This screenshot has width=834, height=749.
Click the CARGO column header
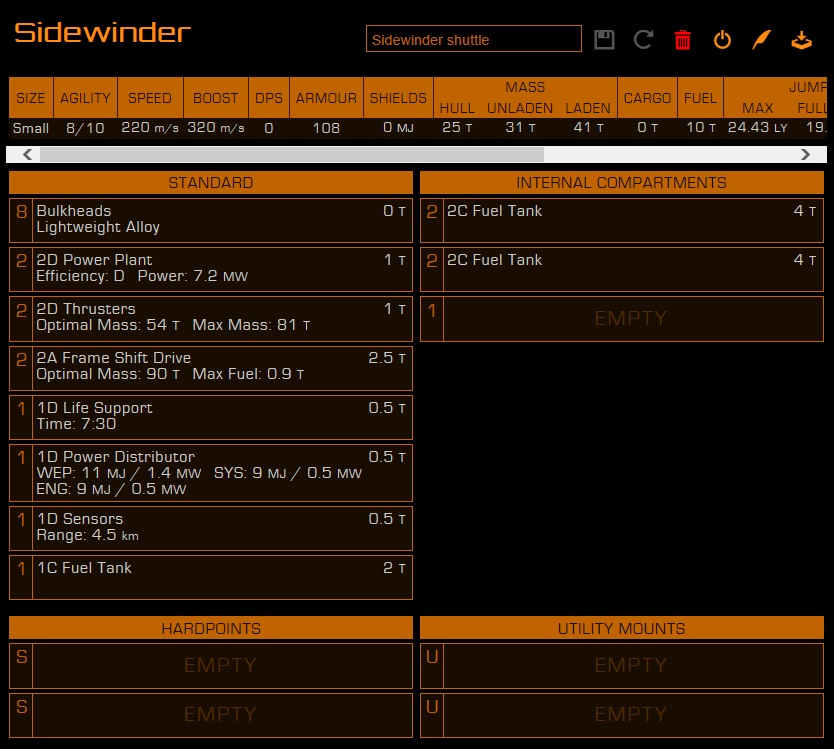coord(647,98)
